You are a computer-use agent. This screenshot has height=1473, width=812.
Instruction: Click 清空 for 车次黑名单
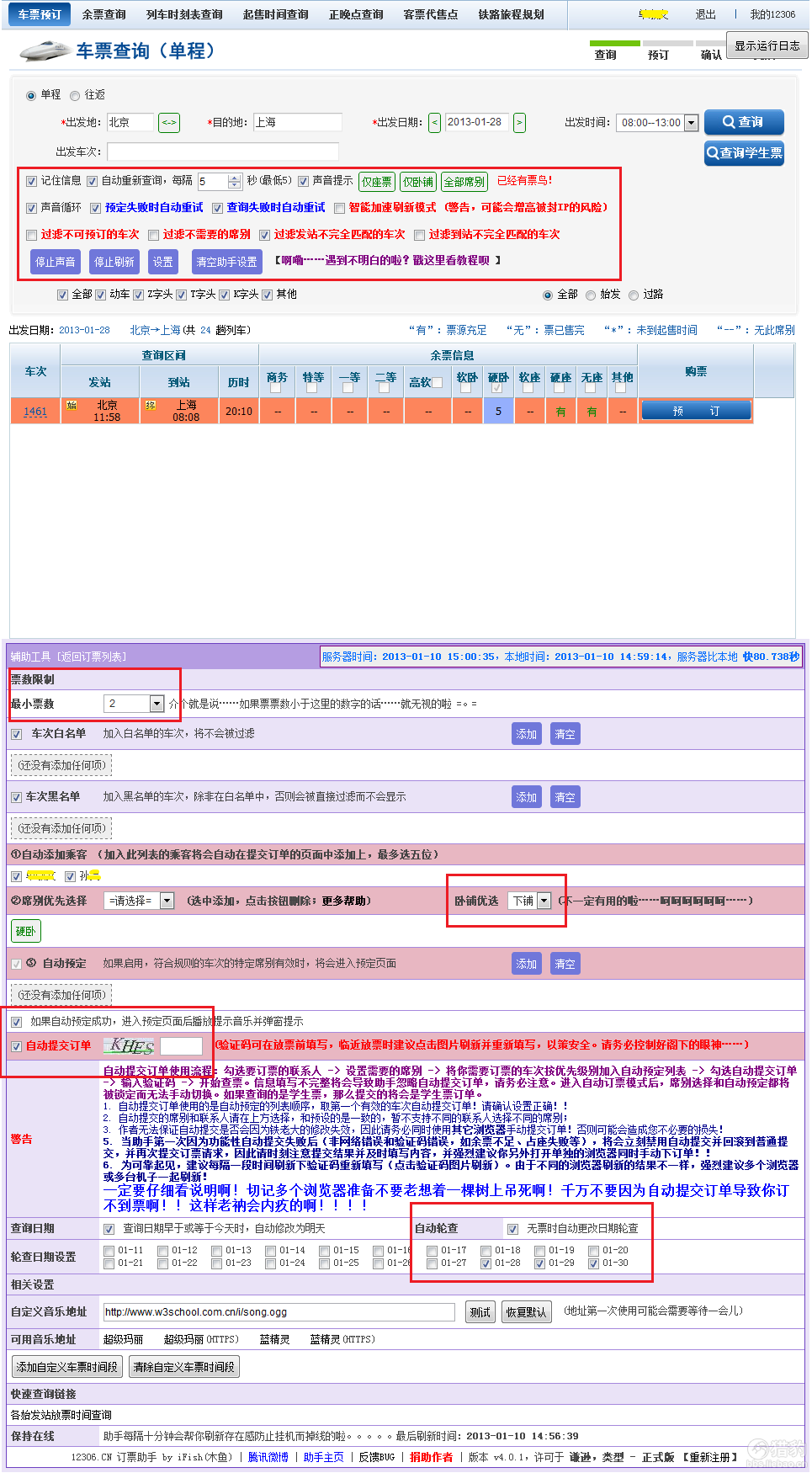pyautogui.click(x=565, y=797)
